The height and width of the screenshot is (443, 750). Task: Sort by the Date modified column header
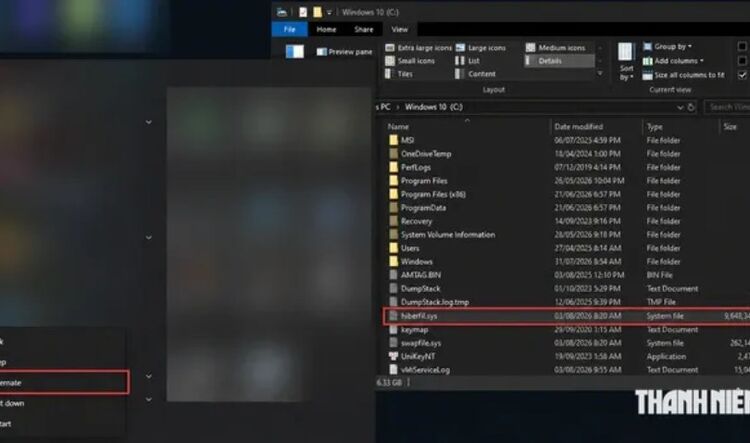click(578, 127)
